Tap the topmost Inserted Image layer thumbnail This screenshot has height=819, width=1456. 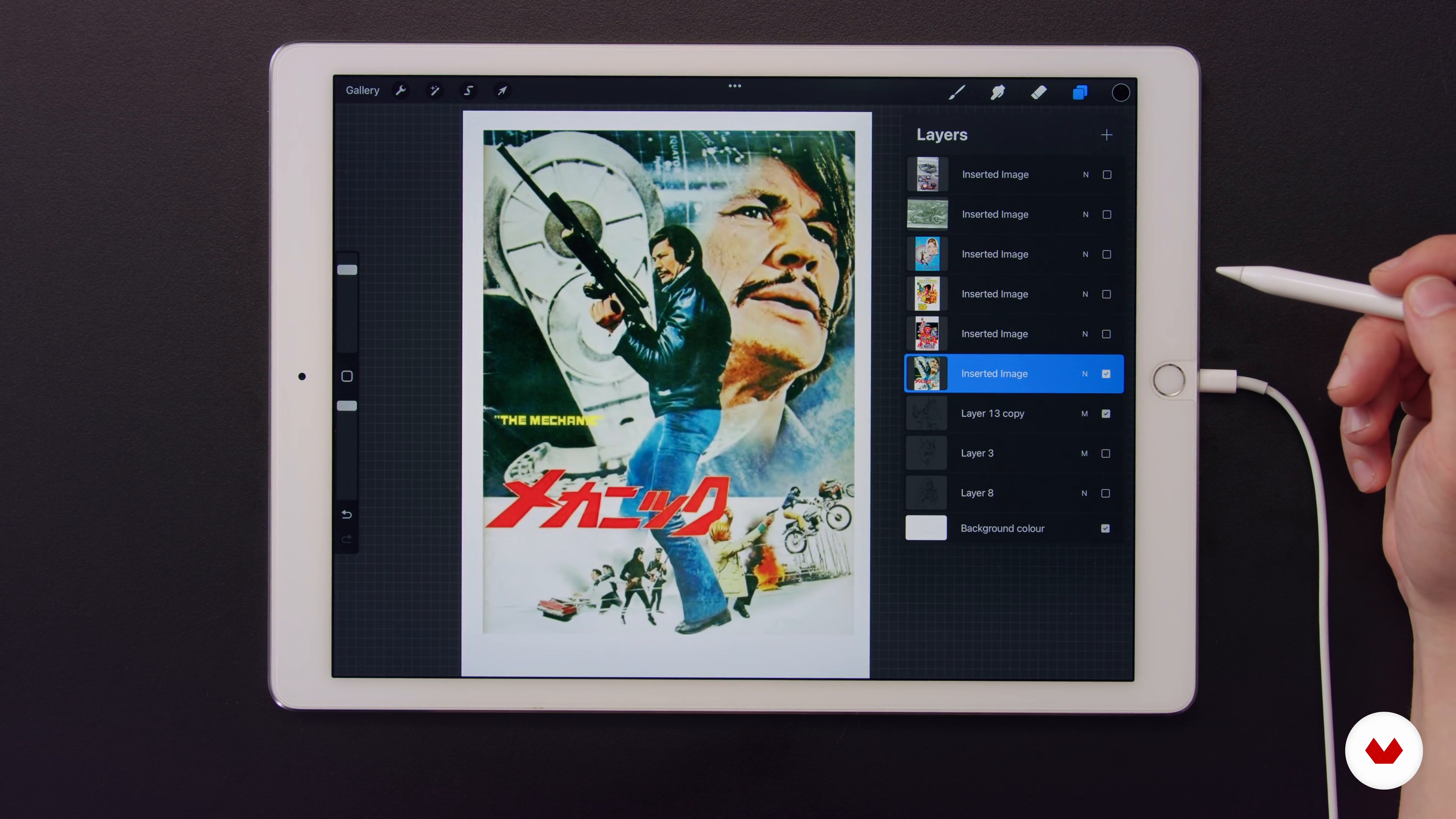pos(927,174)
